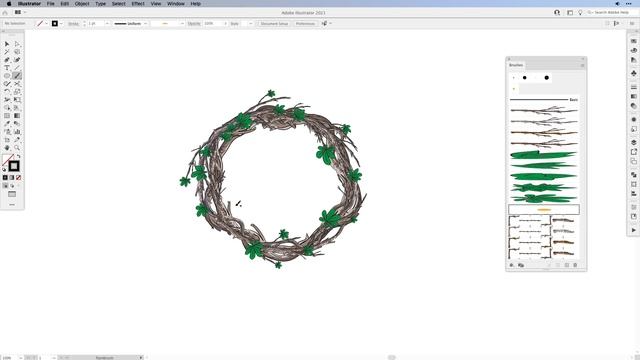Select the Zoom magnifier tool
Screen dimensions: 640x360
click(17, 148)
